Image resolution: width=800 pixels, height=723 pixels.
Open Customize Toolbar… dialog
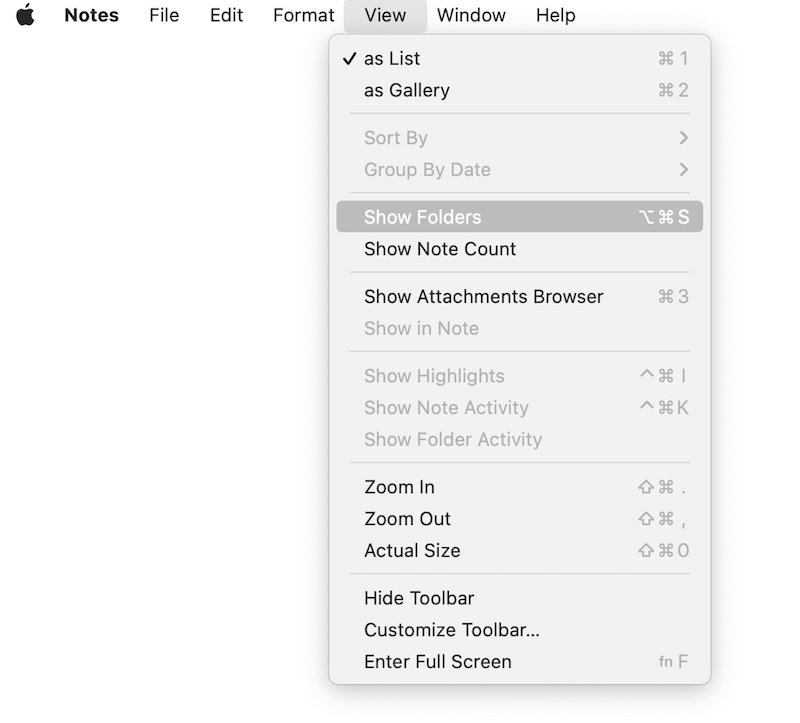tap(451, 630)
